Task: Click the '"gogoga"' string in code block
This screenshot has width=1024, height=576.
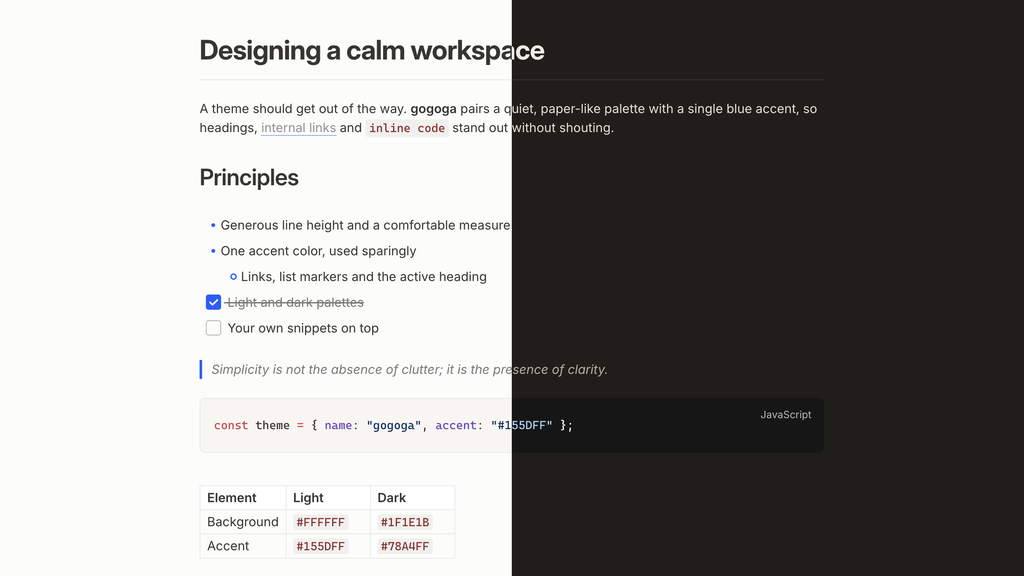Action: [394, 426]
